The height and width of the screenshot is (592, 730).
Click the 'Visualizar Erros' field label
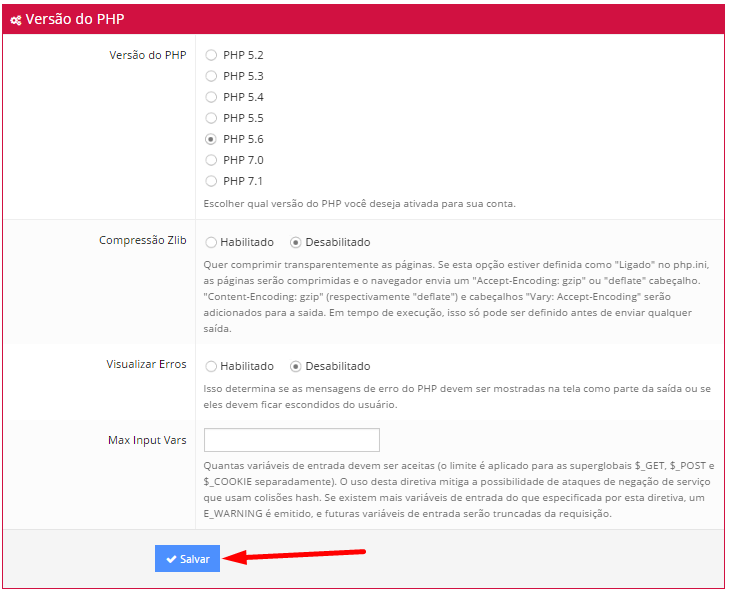(x=146, y=365)
